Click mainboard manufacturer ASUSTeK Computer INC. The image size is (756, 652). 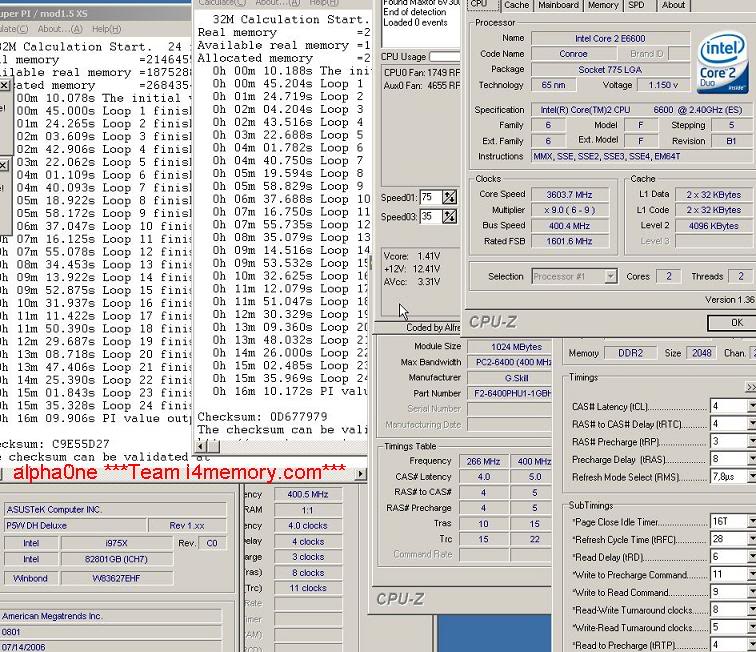115,510
